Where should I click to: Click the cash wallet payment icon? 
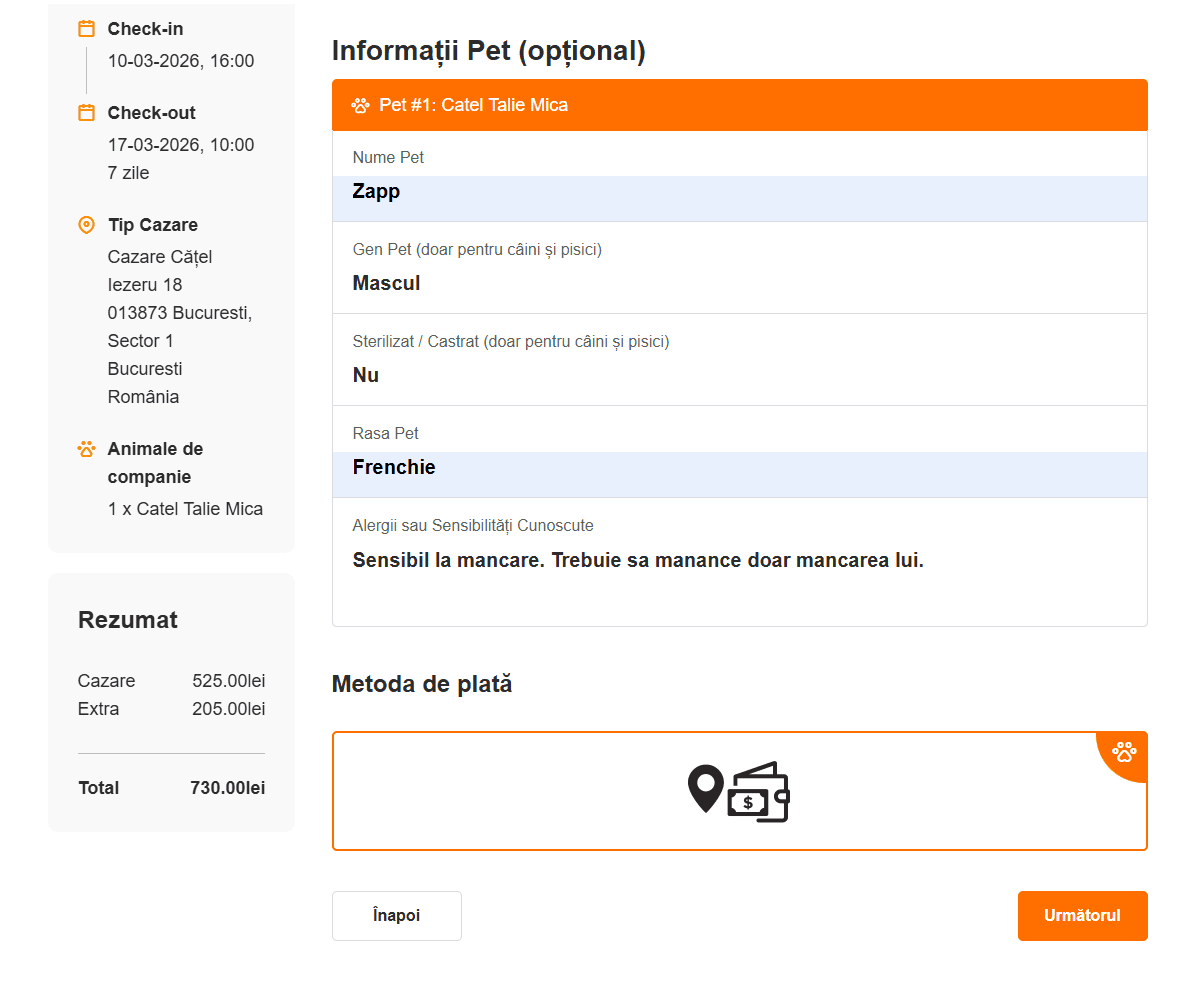click(x=759, y=792)
